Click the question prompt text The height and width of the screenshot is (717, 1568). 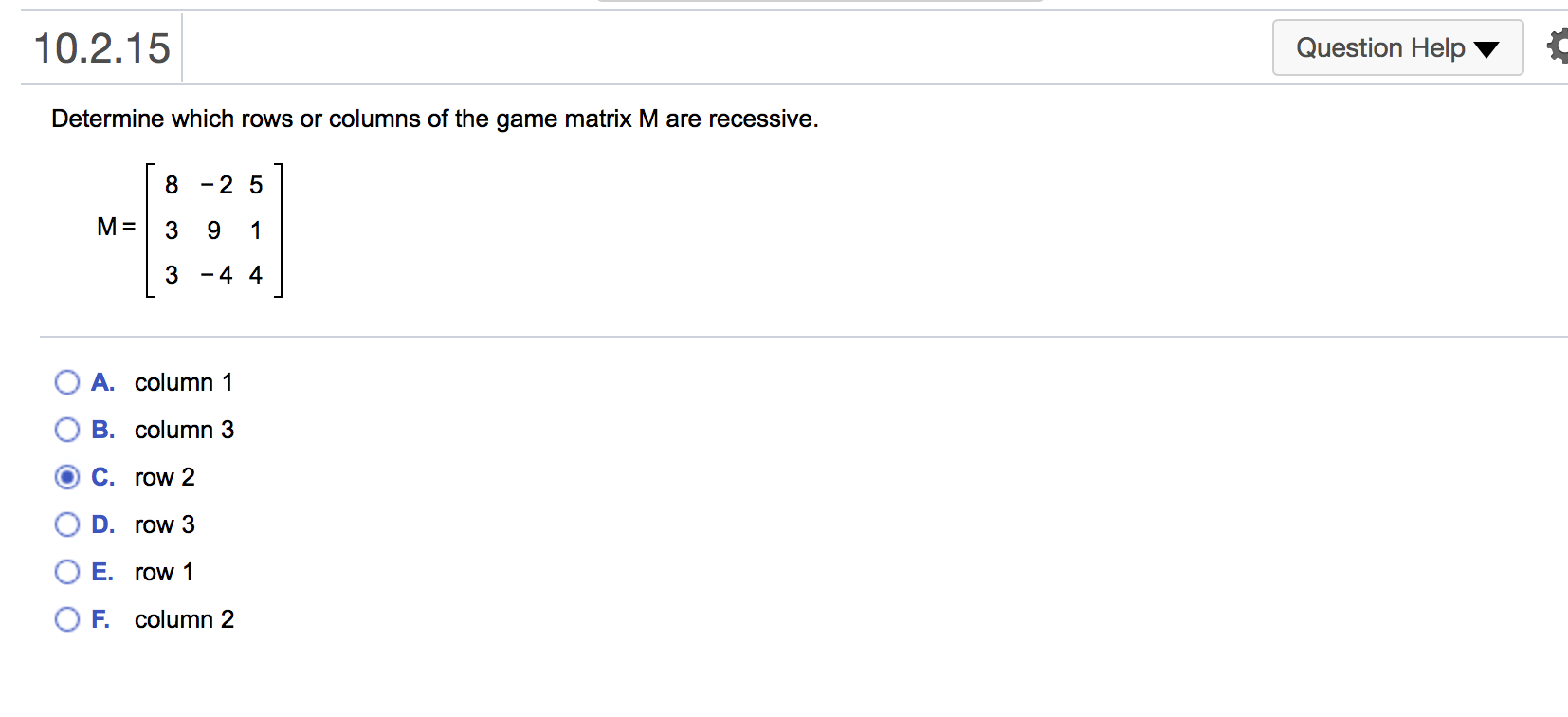click(435, 119)
